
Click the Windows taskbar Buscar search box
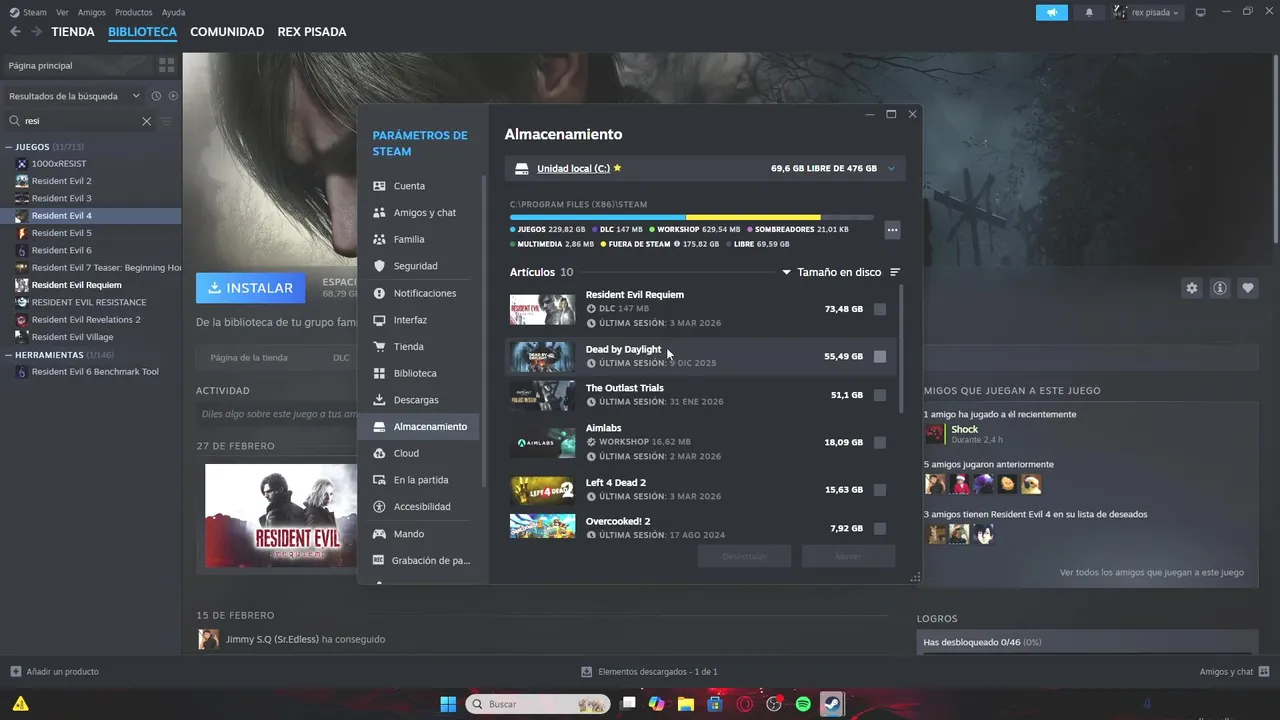coord(538,704)
